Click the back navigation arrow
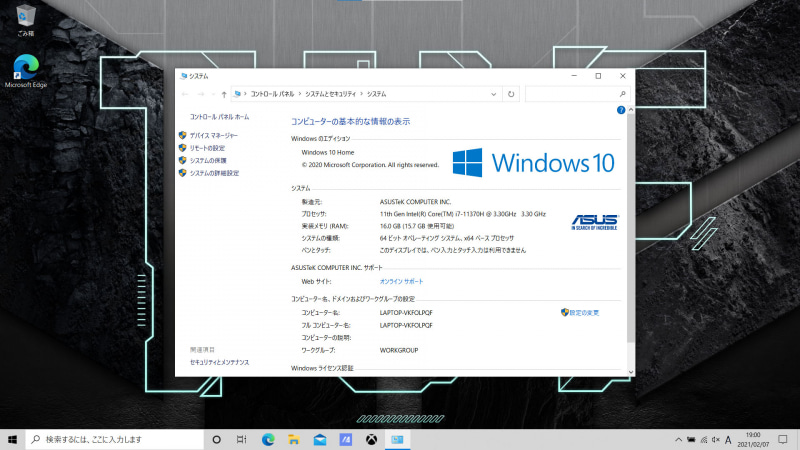800x450 pixels. 185,94
